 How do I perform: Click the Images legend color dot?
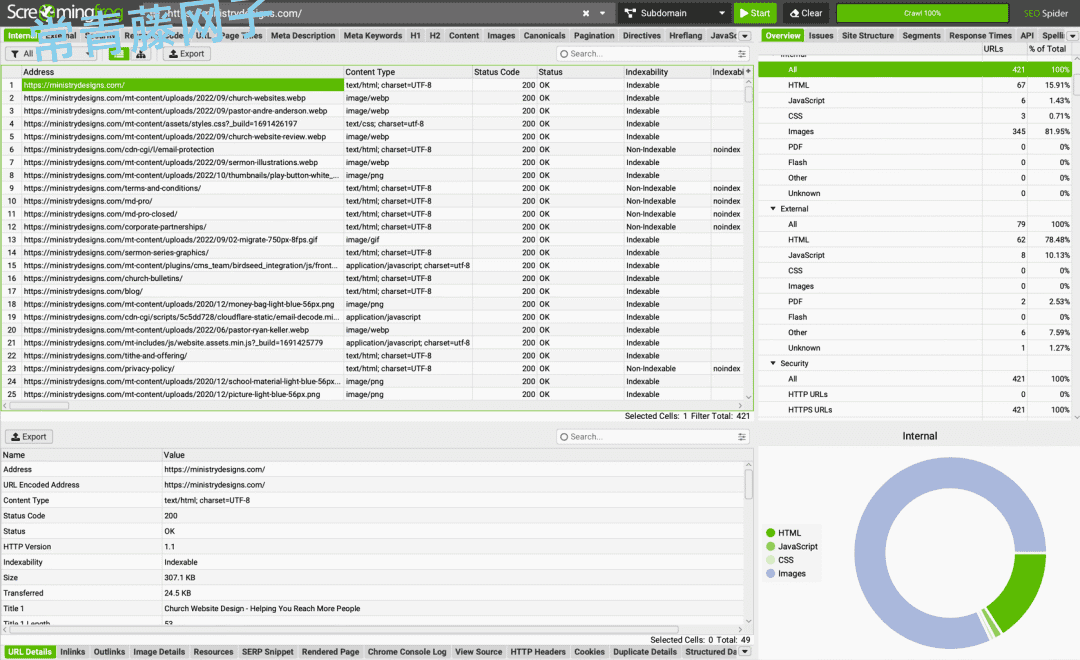pyautogui.click(x=771, y=573)
